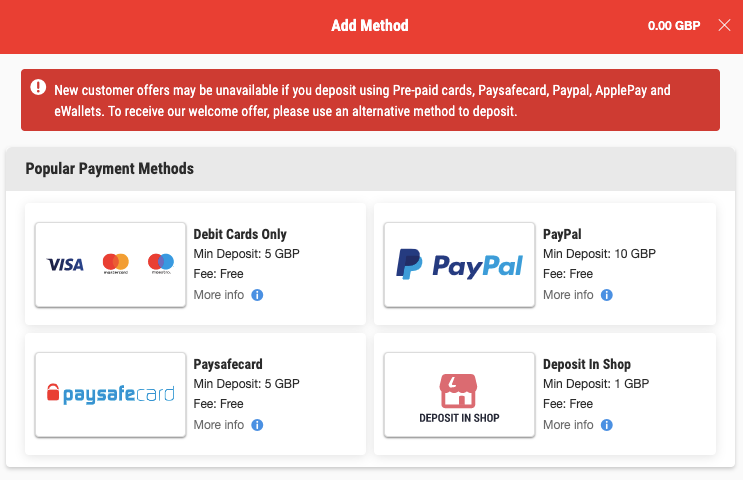The image size is (743, 480).
Task: Select the Mastercard logo
Action: tap(116, 263)
